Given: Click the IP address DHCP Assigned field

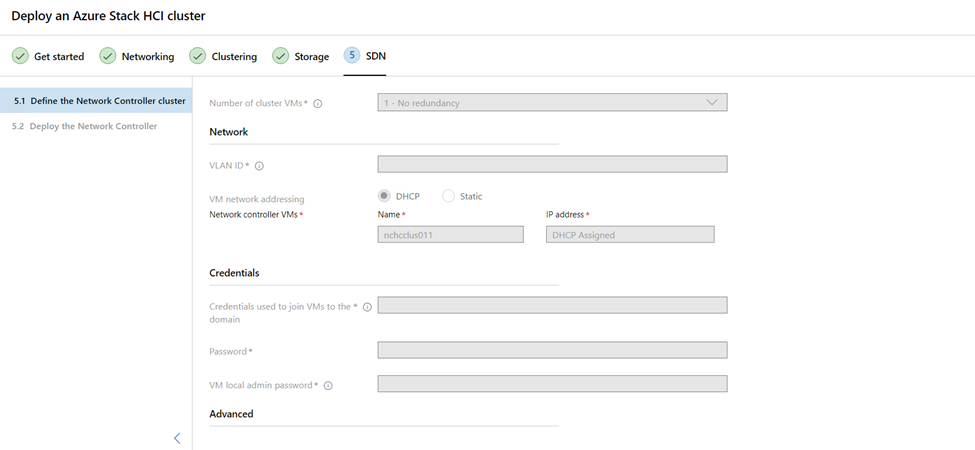Looking at the screenshot, I should pyautogui.click(x=630, y=234).
